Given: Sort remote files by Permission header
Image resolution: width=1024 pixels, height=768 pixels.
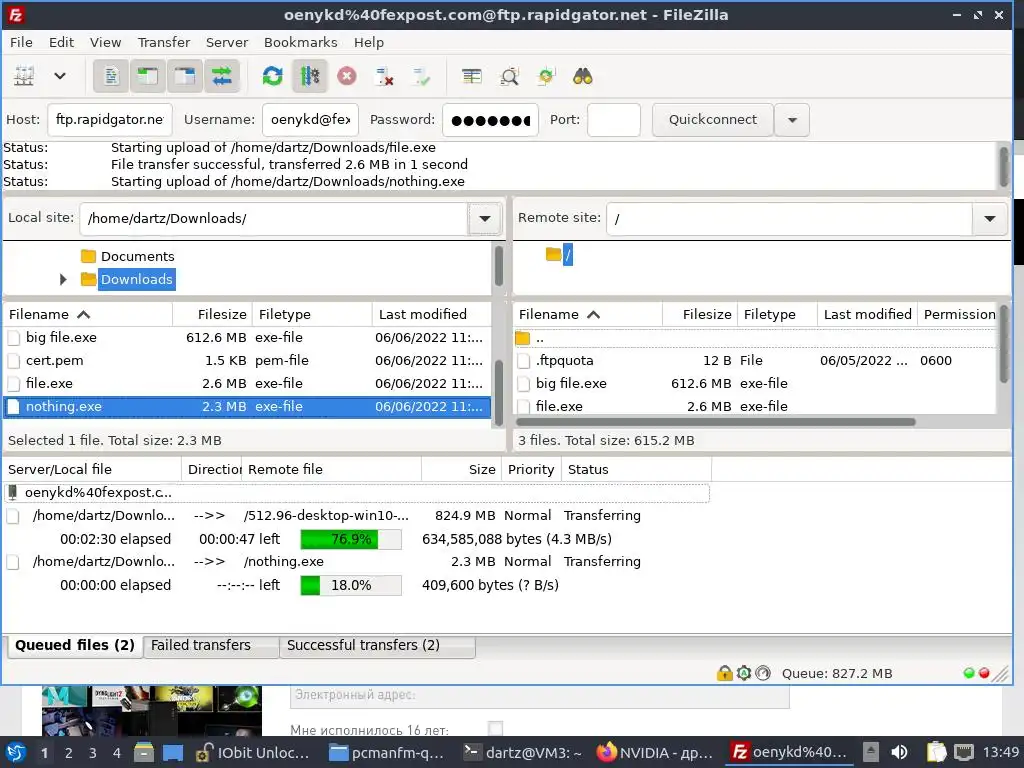Looking at the screenshot, I should click(958, 314).
